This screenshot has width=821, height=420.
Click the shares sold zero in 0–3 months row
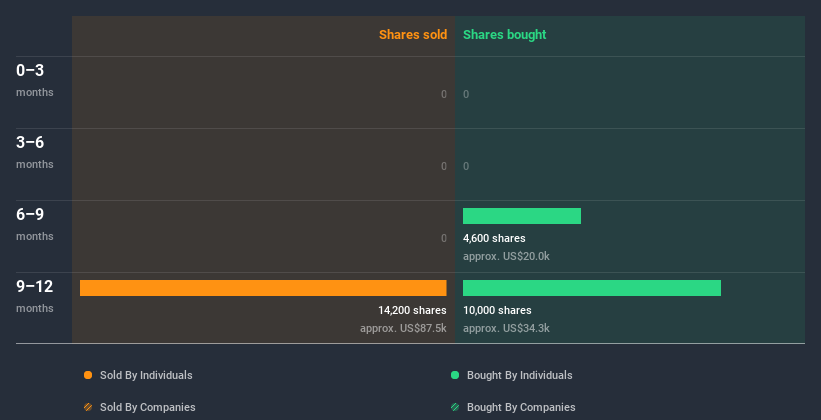point(444,94)
